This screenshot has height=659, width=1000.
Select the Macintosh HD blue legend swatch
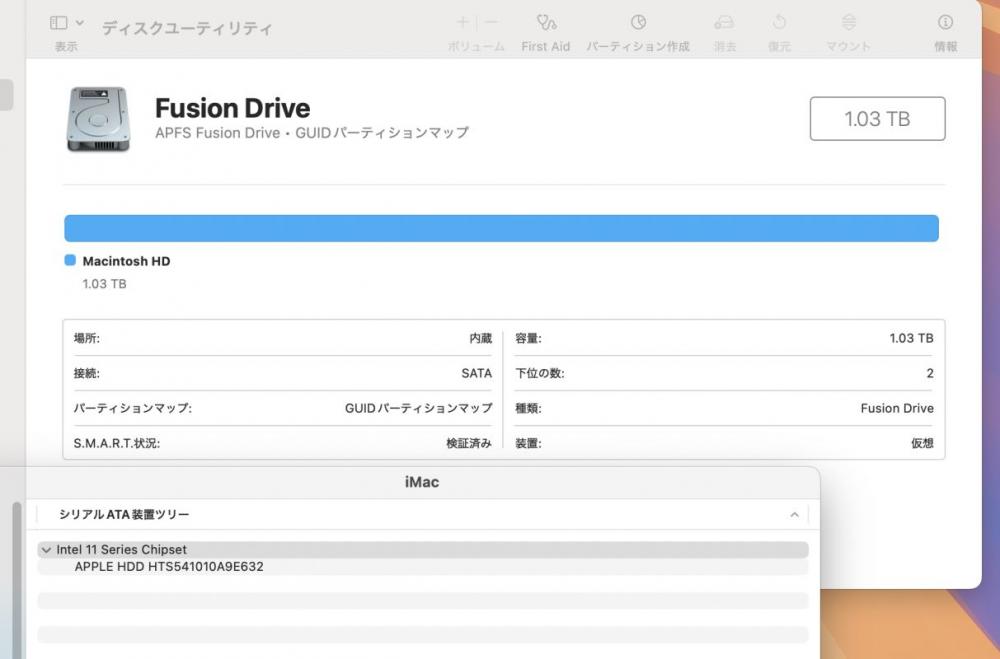tap(70, 260)
